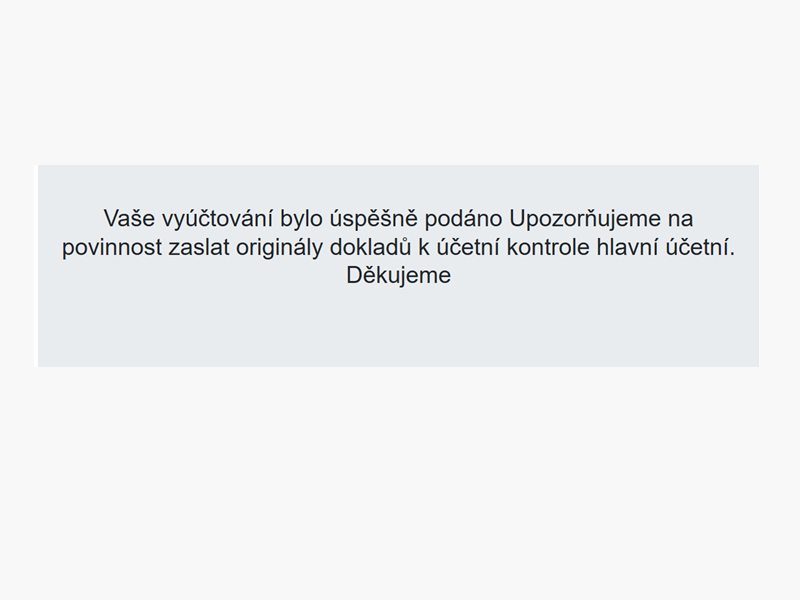Screen dimensions: 800x600
Task: Click the word "bylo" in the first line
Action: [301, 219]
